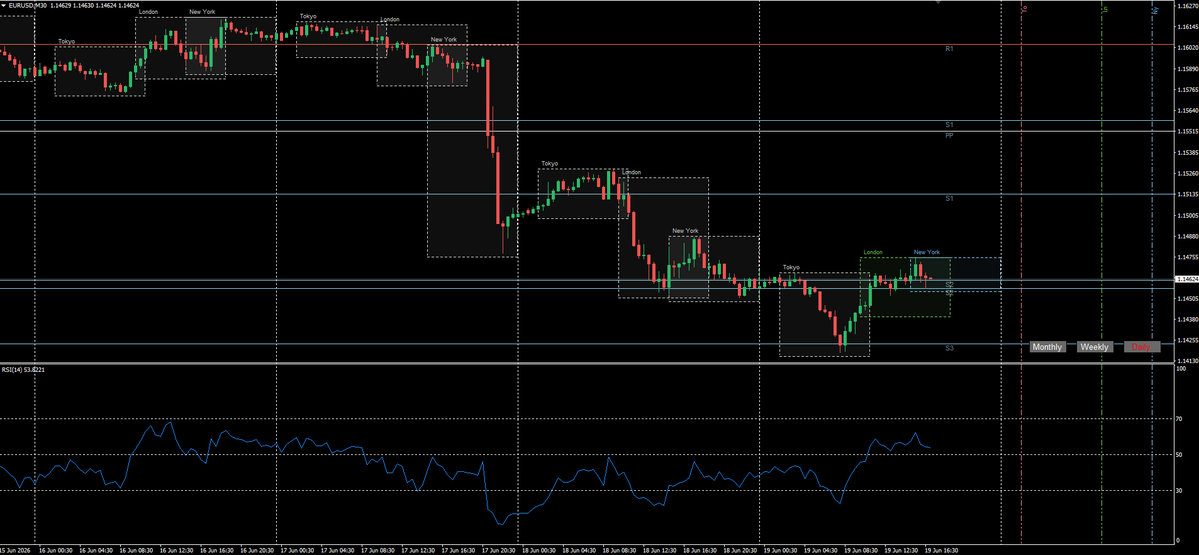Click the 18 Jun 00:30 time label

point(539,550)
